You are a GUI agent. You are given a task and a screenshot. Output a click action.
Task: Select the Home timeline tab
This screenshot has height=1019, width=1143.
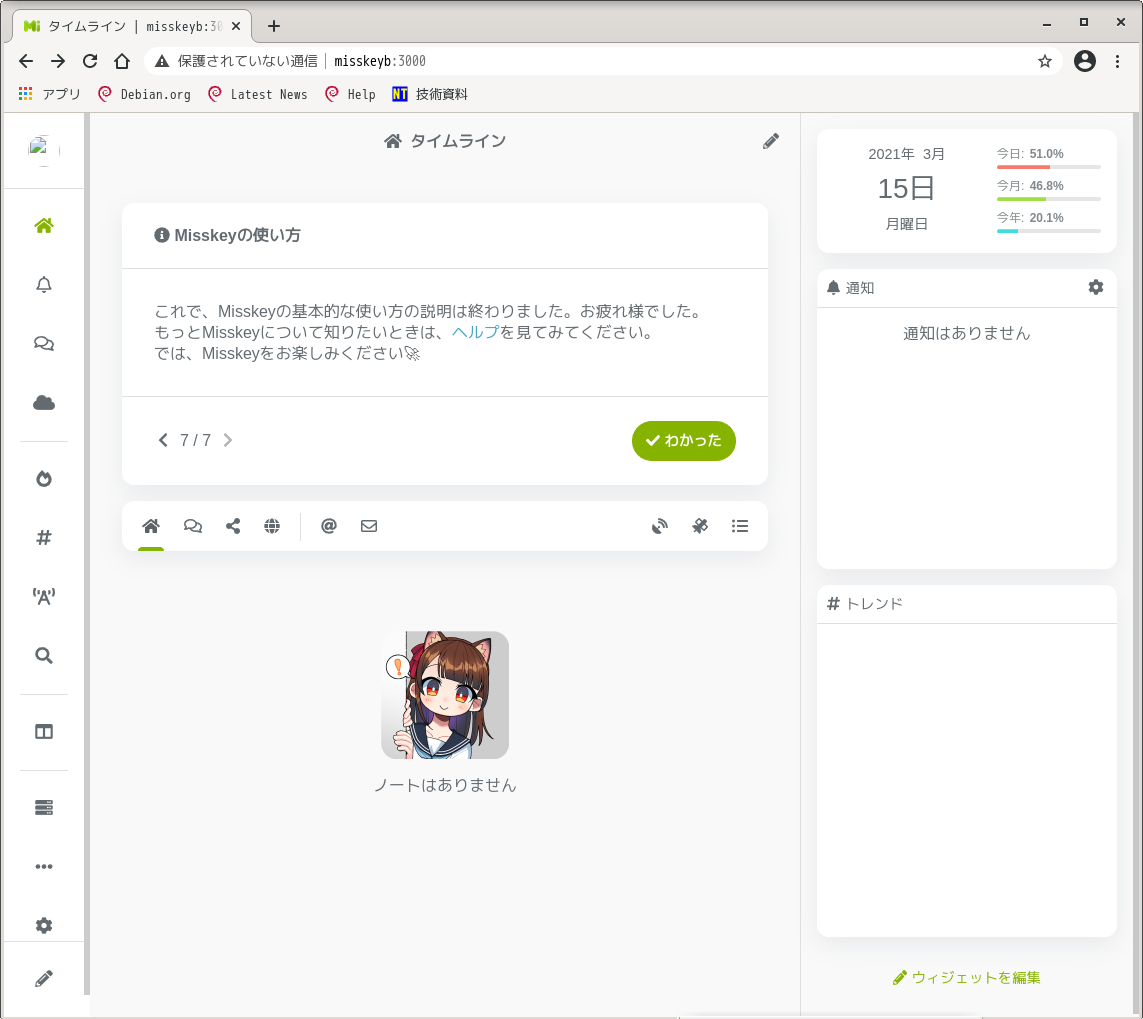coord(151,526)
